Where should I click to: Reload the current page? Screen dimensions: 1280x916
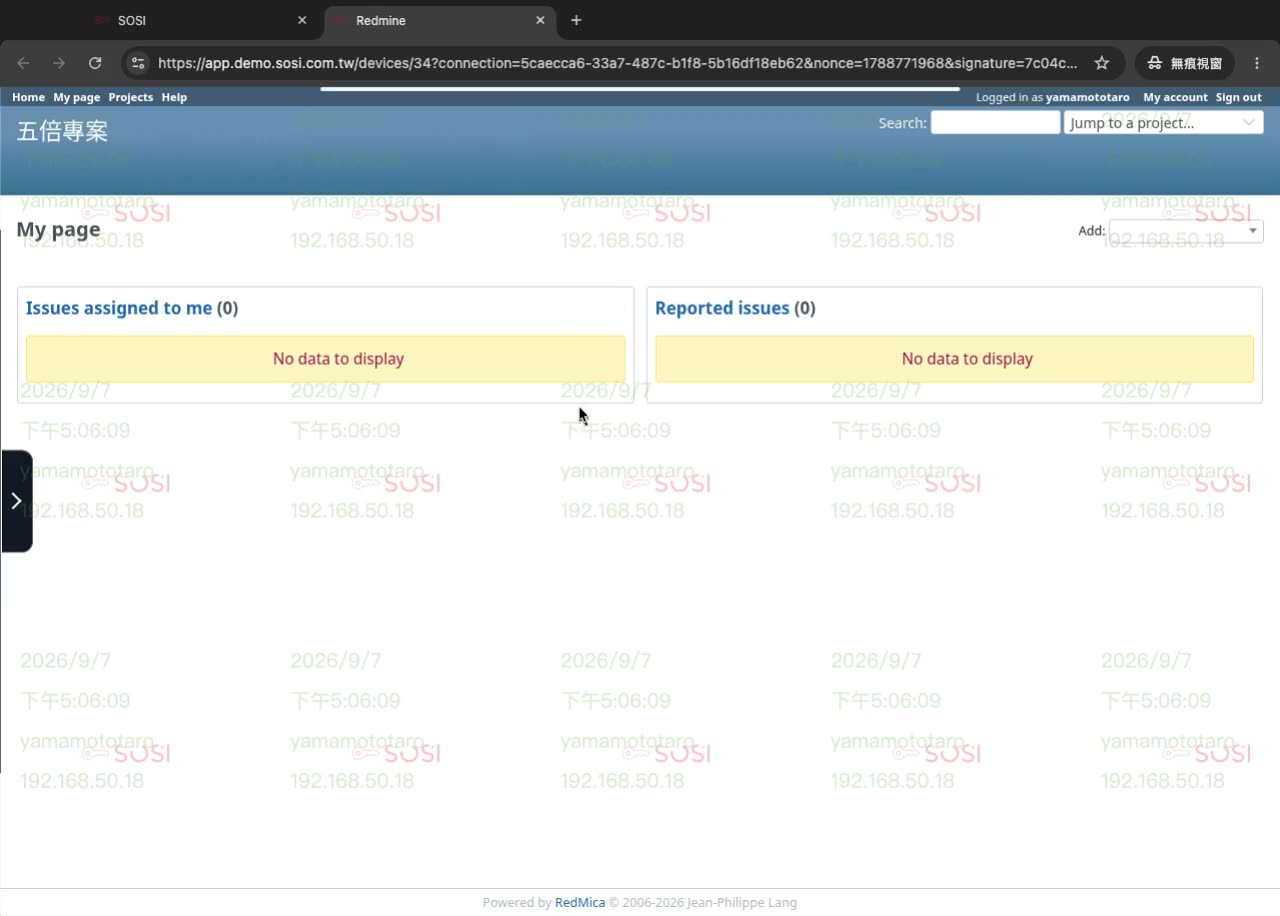point(95,63)
